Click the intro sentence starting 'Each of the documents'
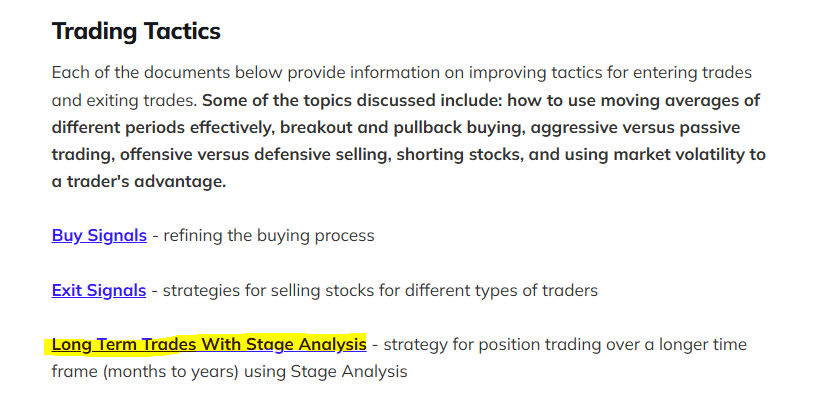The image size is (819, 402). click(x=401, y=73)
